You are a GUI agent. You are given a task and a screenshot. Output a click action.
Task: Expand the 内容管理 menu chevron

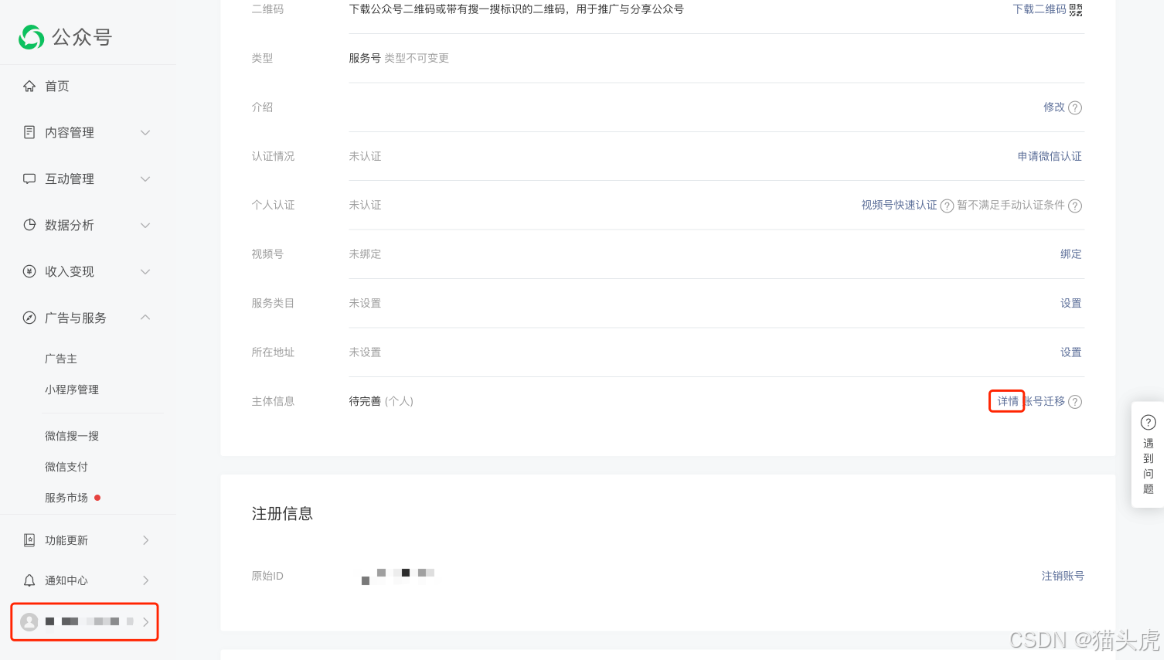146,133
